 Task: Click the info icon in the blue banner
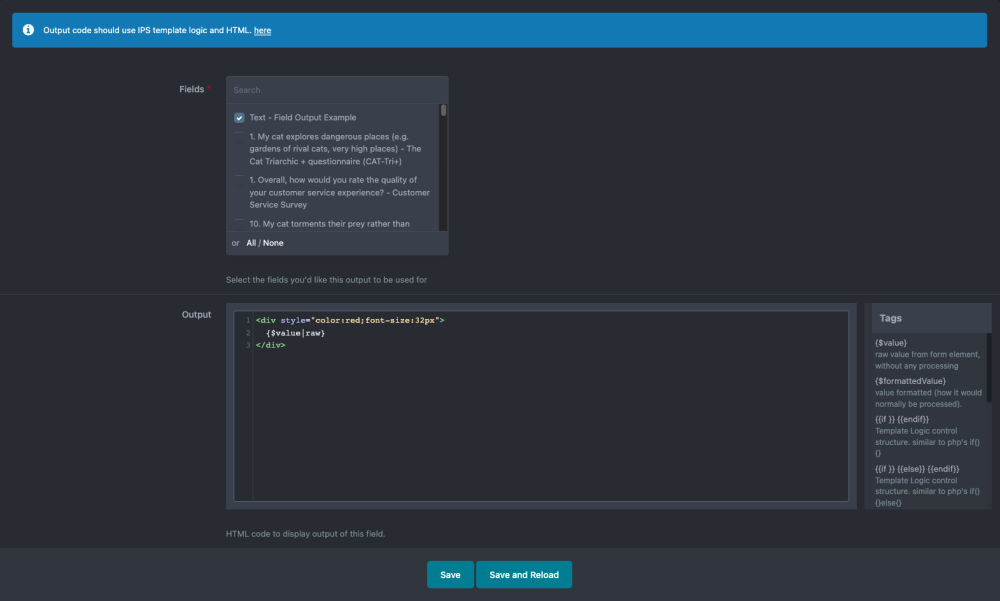point(28,30)
